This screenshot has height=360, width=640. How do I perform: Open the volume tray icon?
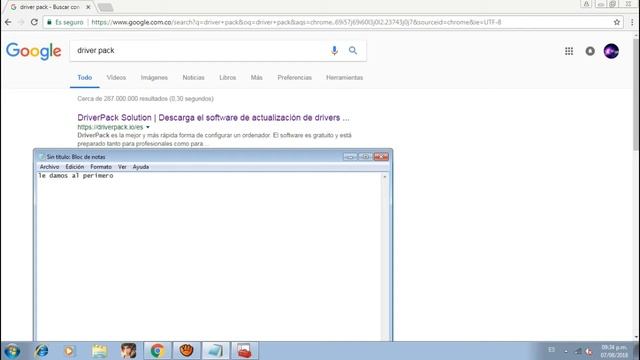click(589, 351)
